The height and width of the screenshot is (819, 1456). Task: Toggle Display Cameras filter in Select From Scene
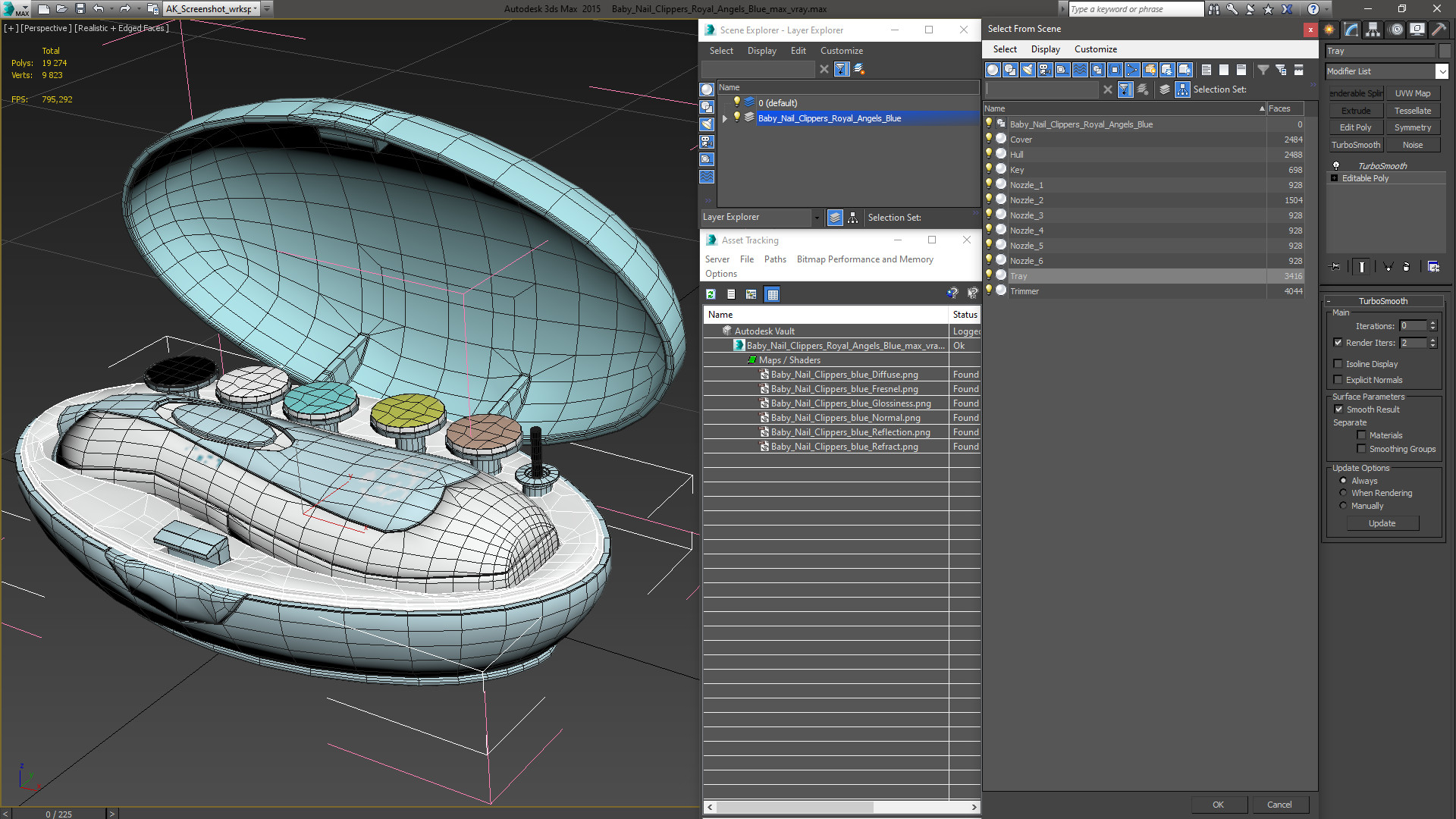[x=1045, y=70]
